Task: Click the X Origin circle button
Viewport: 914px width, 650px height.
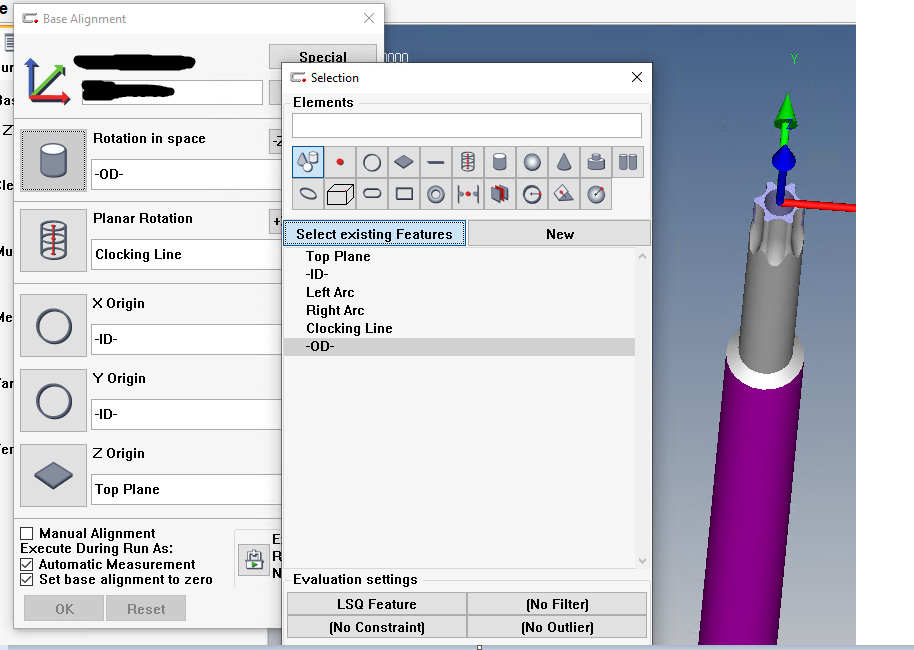Action: pos(54,325)
